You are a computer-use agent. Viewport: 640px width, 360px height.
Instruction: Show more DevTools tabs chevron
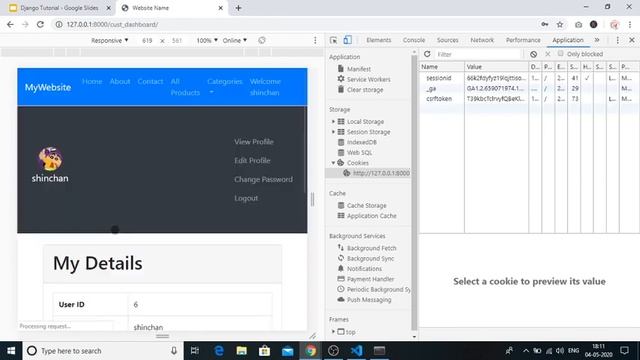coord(597,40)
